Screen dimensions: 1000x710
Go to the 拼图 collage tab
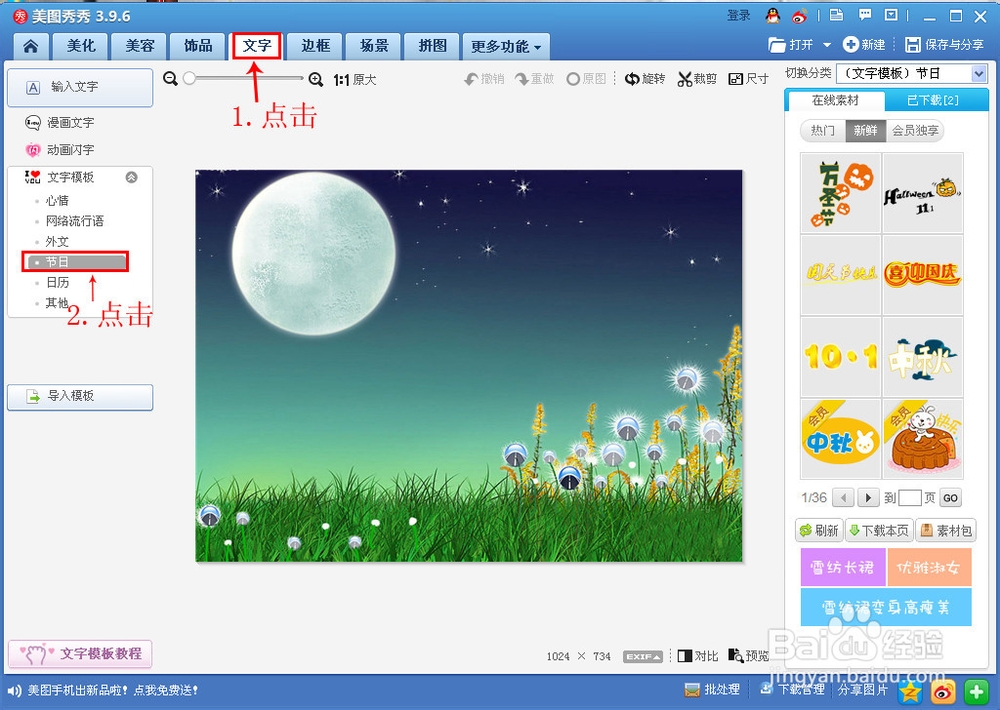coord(431,46)
